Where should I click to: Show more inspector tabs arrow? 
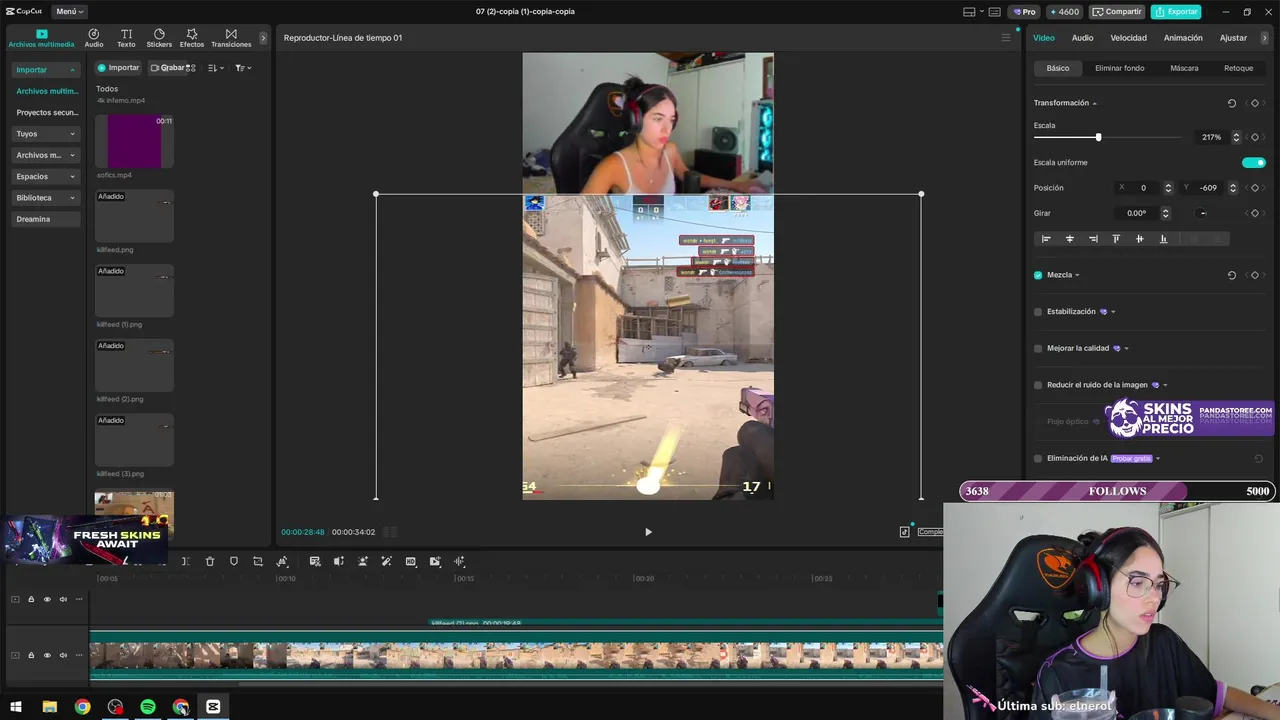[1265, 38]
